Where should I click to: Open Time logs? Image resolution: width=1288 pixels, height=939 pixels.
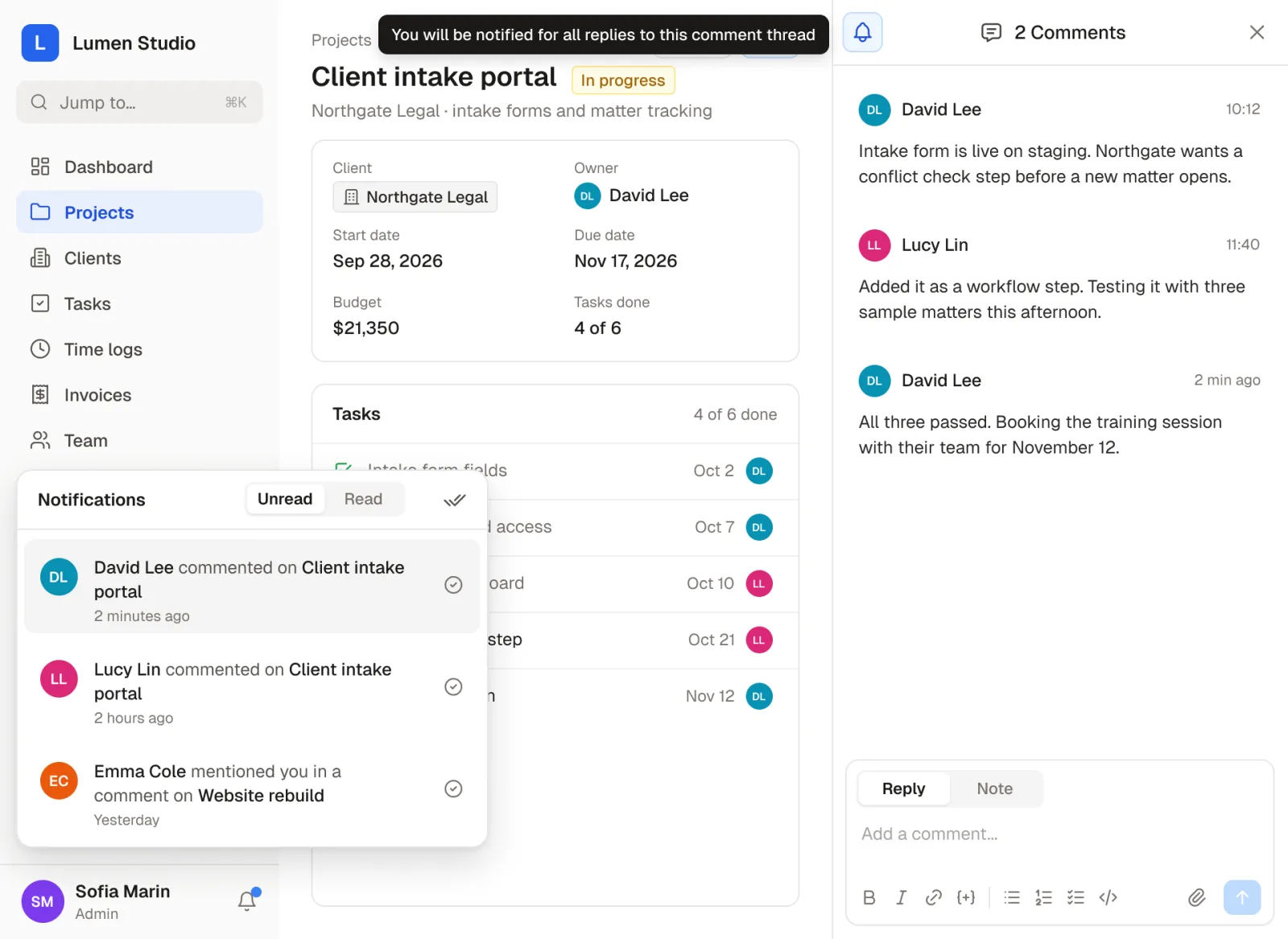pyautogui.click(x=139, y=349)
